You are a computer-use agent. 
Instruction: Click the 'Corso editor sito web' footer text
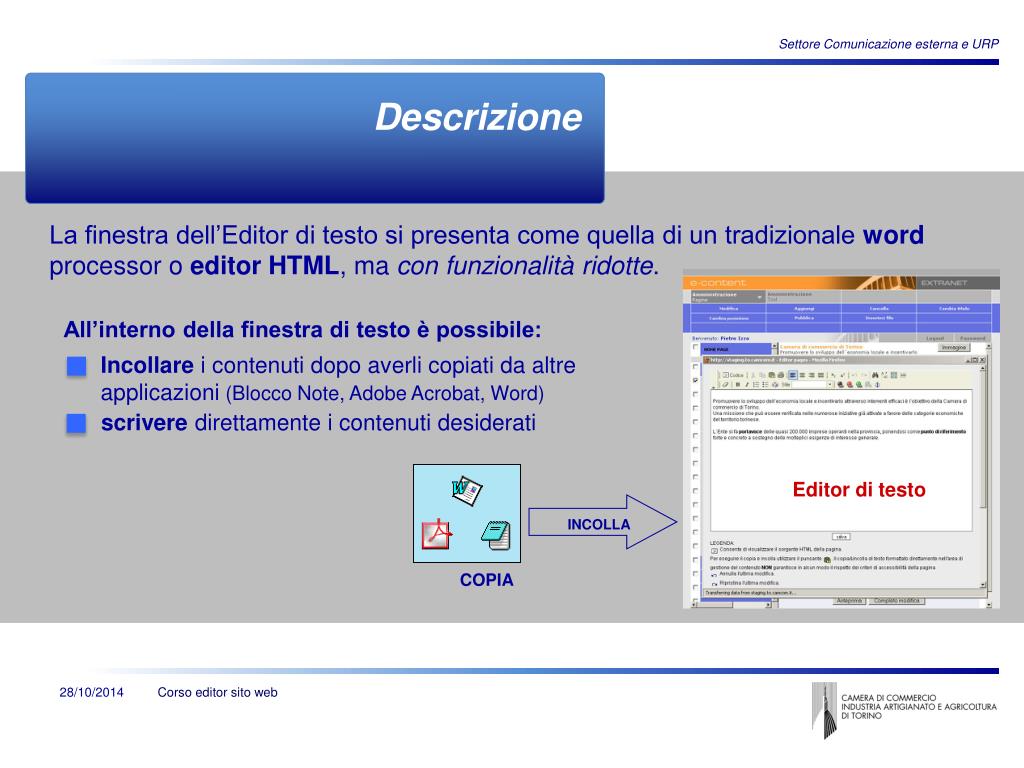[x=217, y=692]
